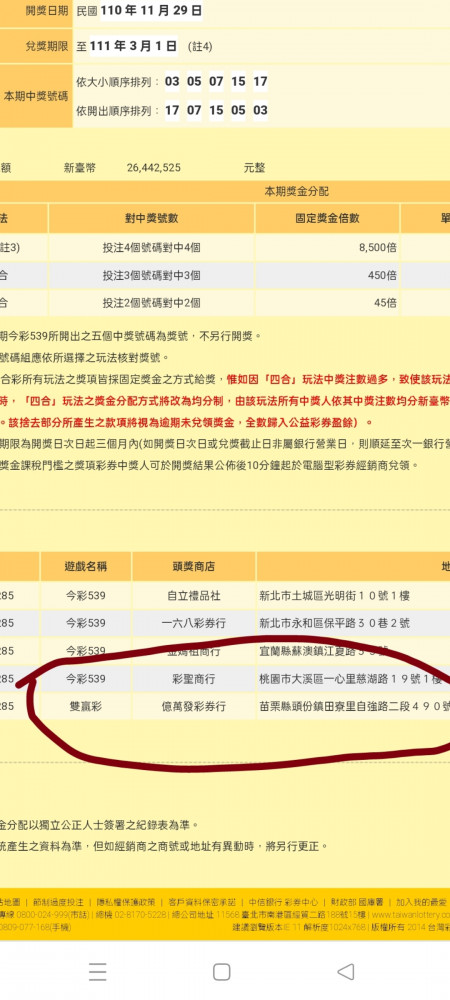Click the draw date 110 年 11 月 29 日
The height and width of the screenshot is (1000, 450).
pyautogui.click(x=152, y=11)
